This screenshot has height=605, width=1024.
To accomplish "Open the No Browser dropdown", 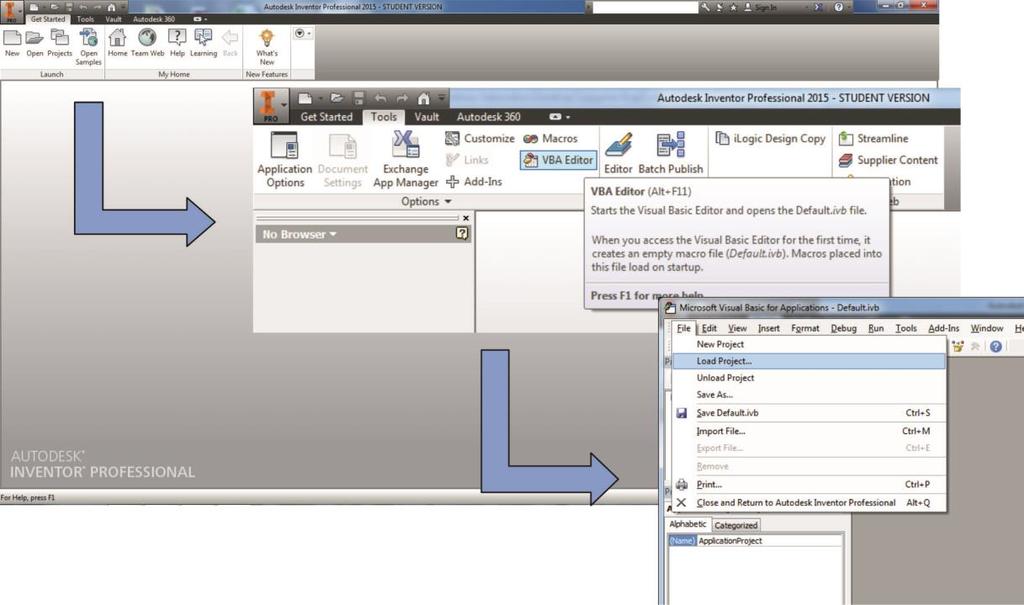I will 299,234.
